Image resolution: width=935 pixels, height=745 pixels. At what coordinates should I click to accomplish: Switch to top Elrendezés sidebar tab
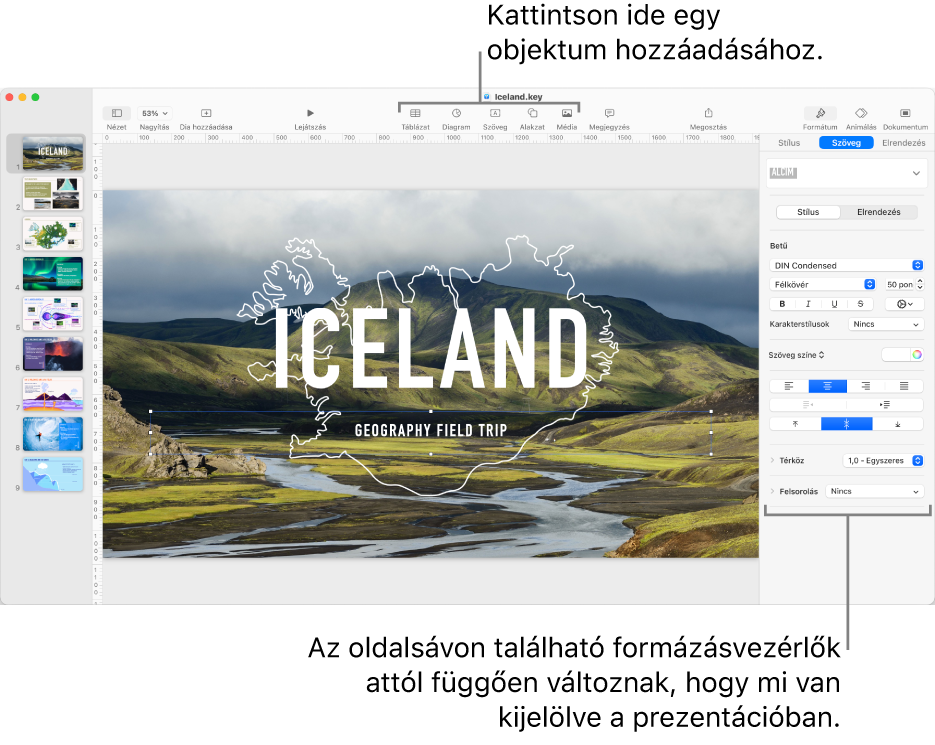[903, 143]
